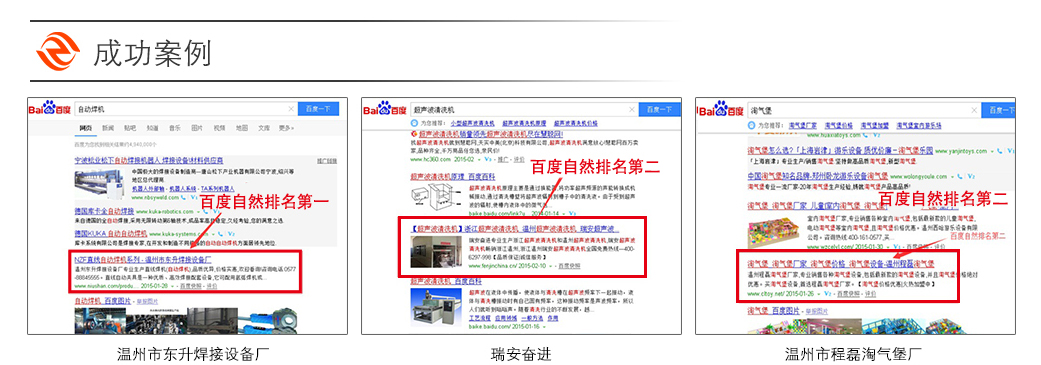Open the 小型超声波清洗机 suggestion link

coord(473,123)
